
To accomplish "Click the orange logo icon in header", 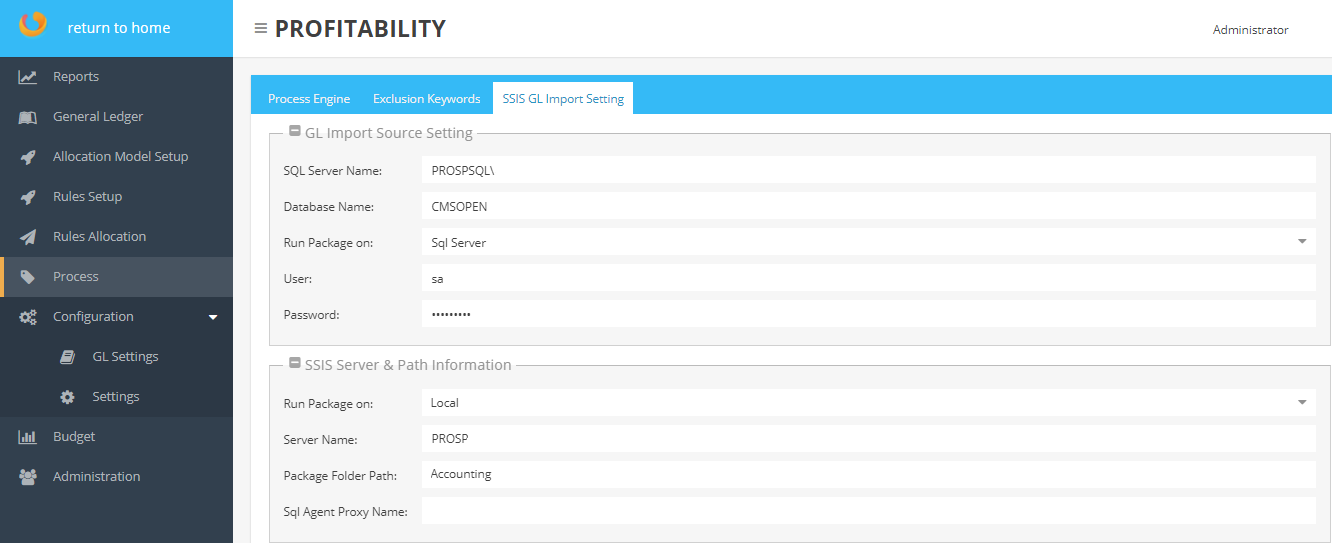I will (x=33, y=24).
